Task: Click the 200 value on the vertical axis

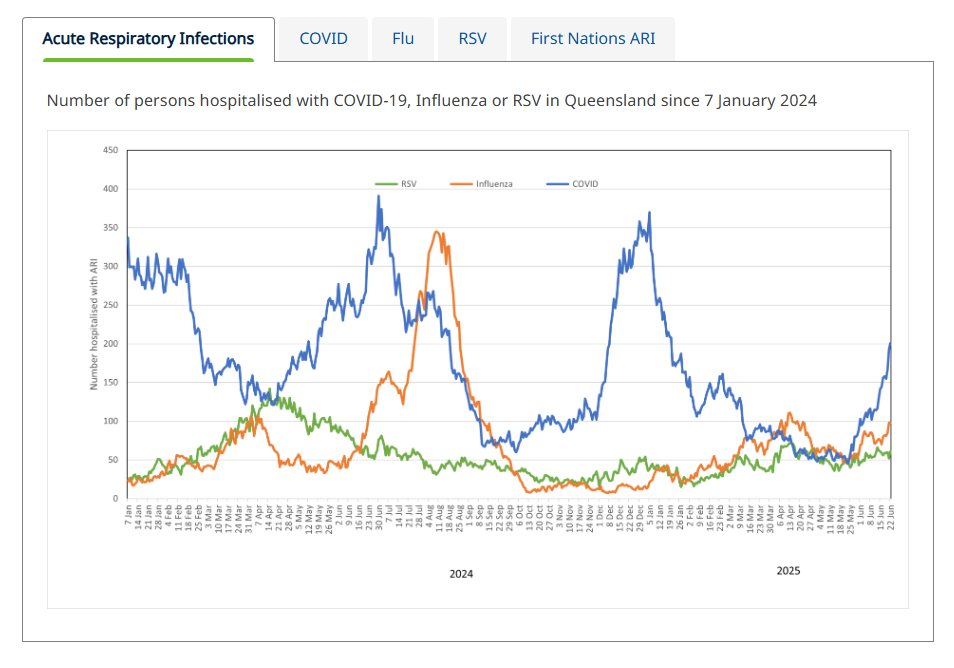Action: [110, 343]
